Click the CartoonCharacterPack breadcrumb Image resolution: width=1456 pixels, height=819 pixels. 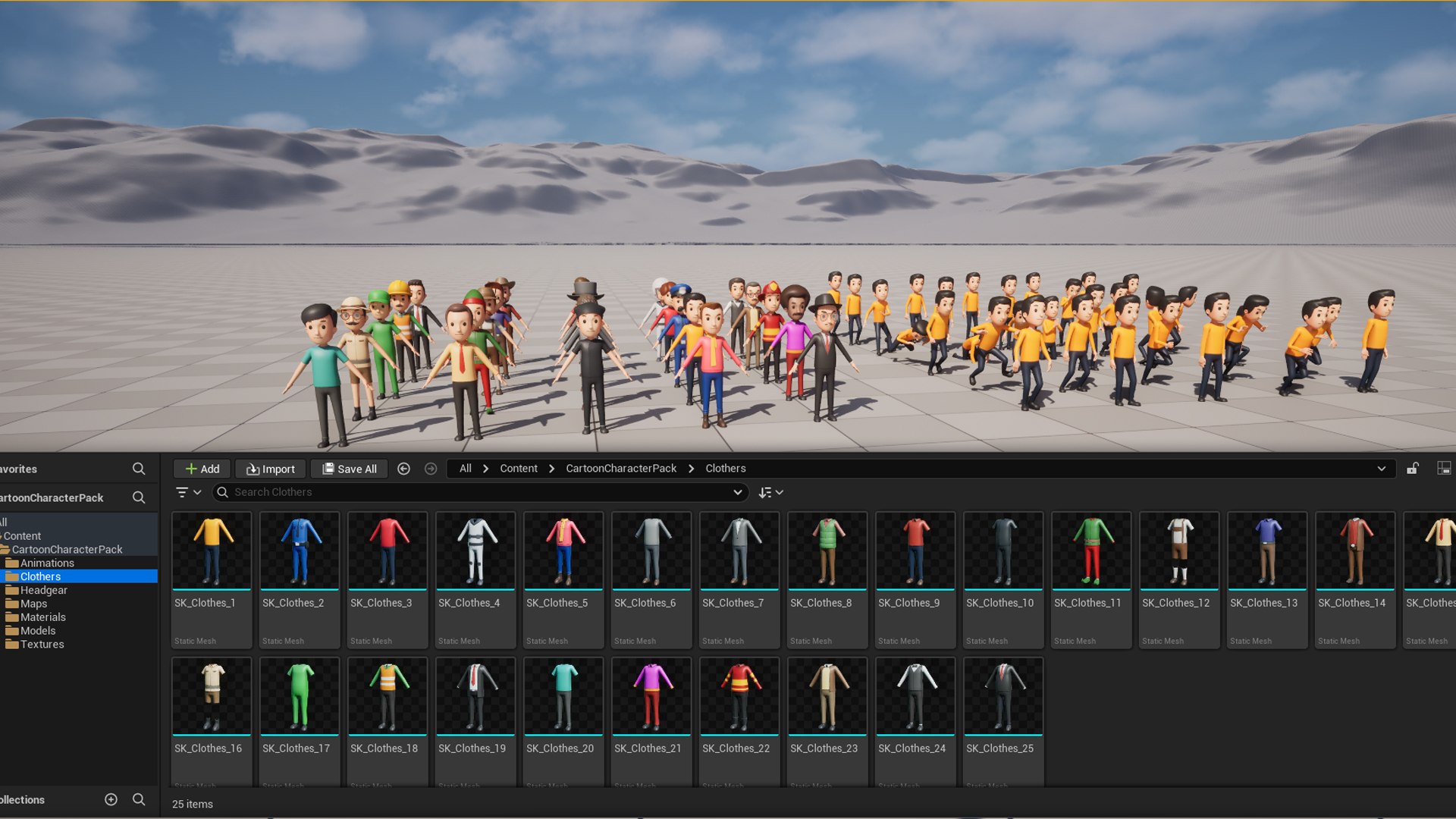point(621,469)
